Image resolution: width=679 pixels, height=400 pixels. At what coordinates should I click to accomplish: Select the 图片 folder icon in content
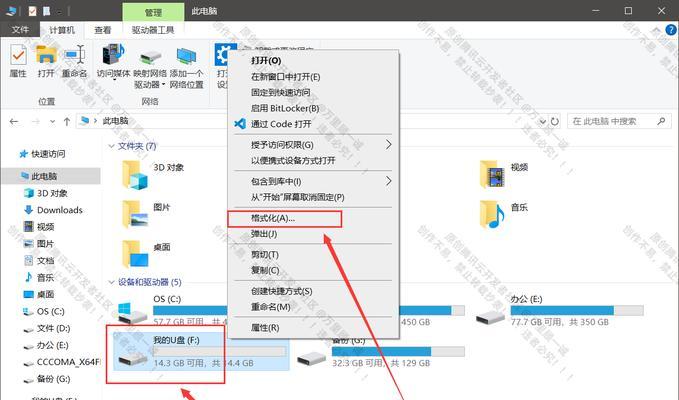point(135,214)
